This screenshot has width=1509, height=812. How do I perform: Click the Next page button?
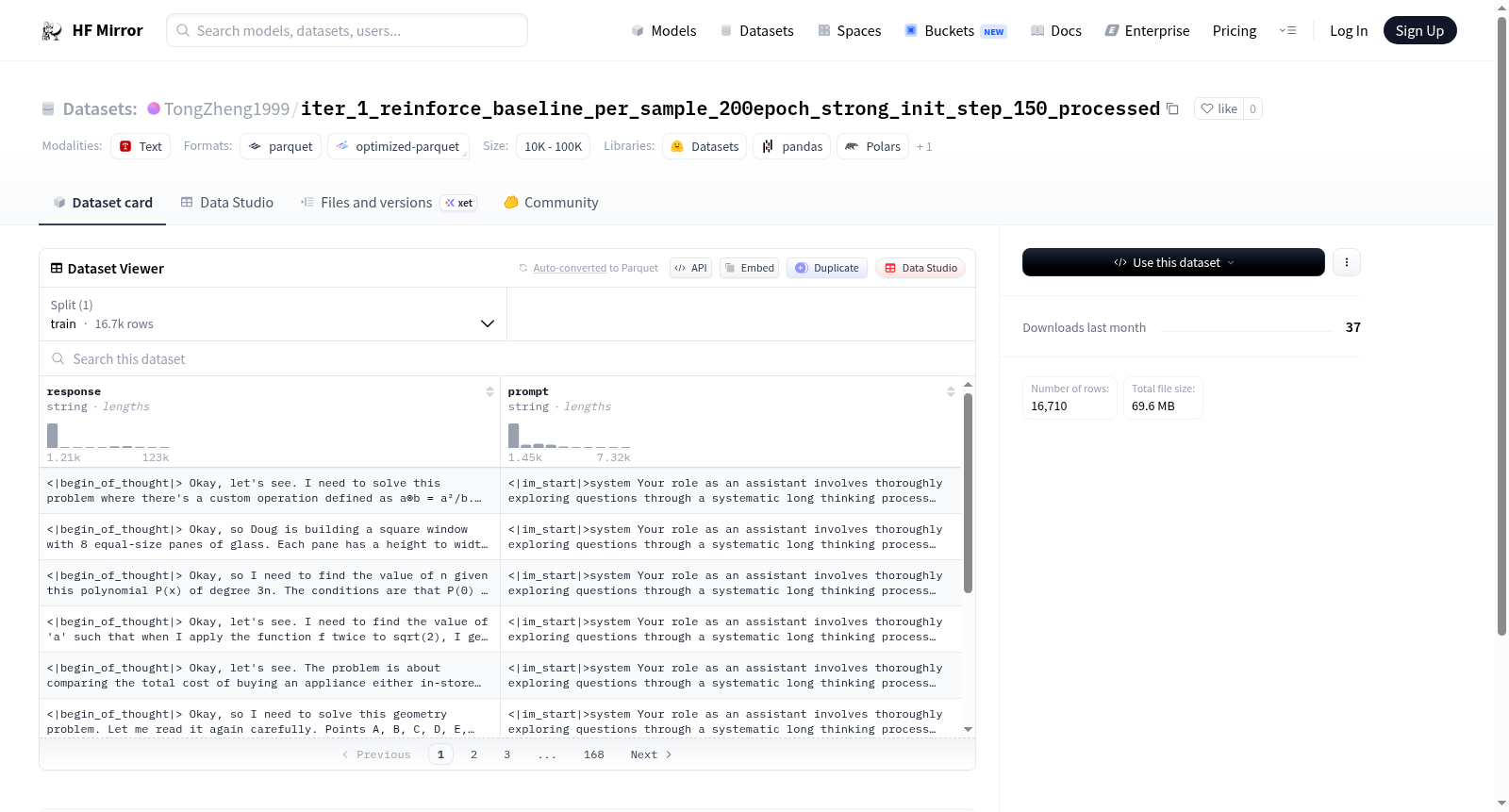click(651, 754)
